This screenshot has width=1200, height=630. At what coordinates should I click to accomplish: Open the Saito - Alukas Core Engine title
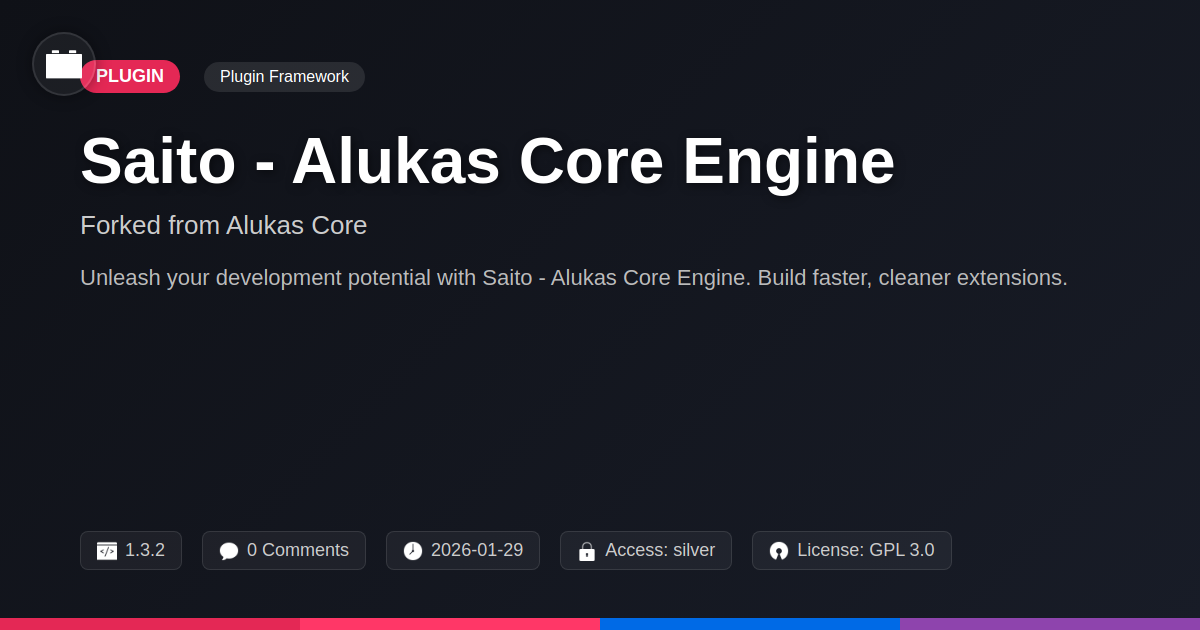487,161
